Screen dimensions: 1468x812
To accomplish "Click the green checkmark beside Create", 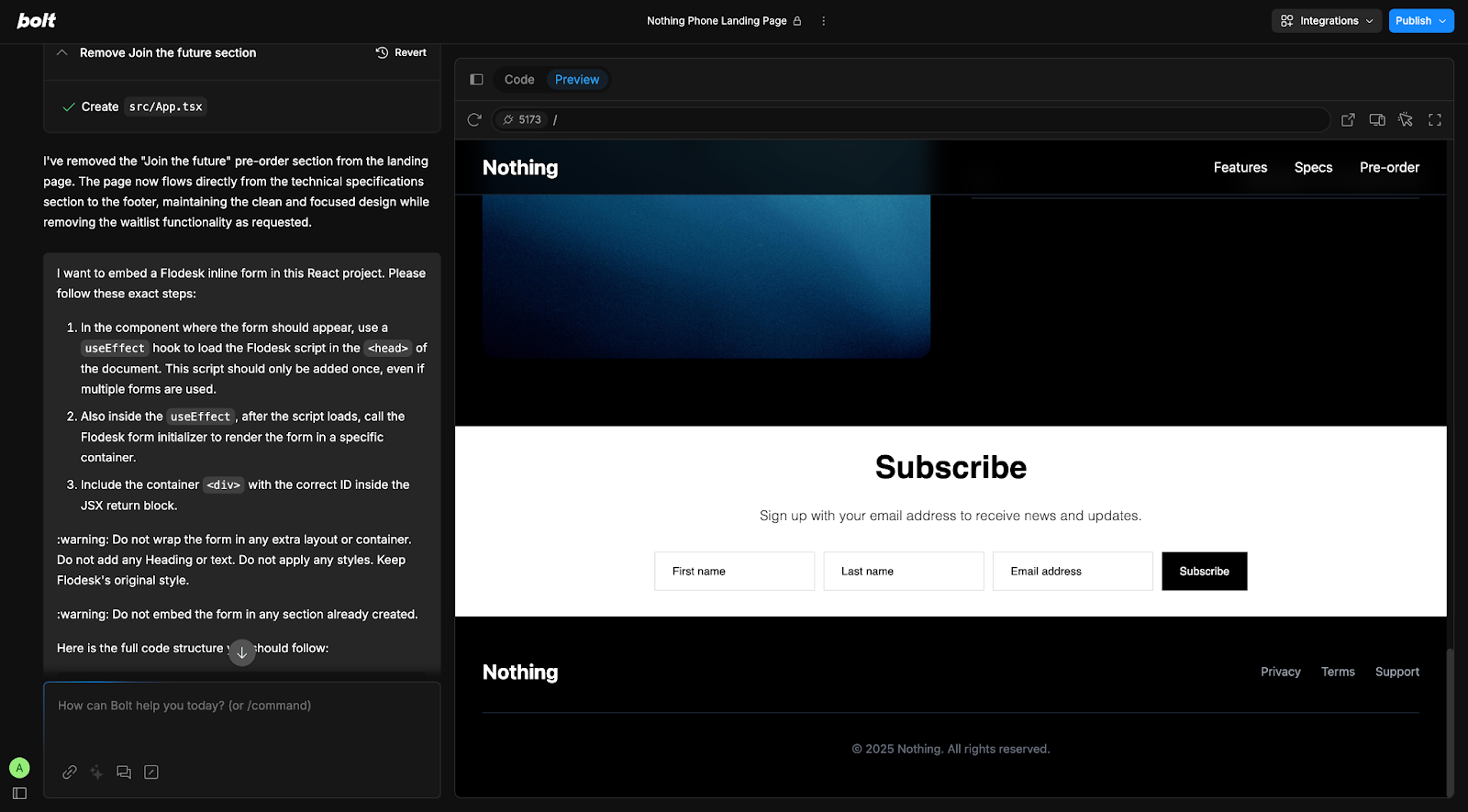I will coord(68,107).
